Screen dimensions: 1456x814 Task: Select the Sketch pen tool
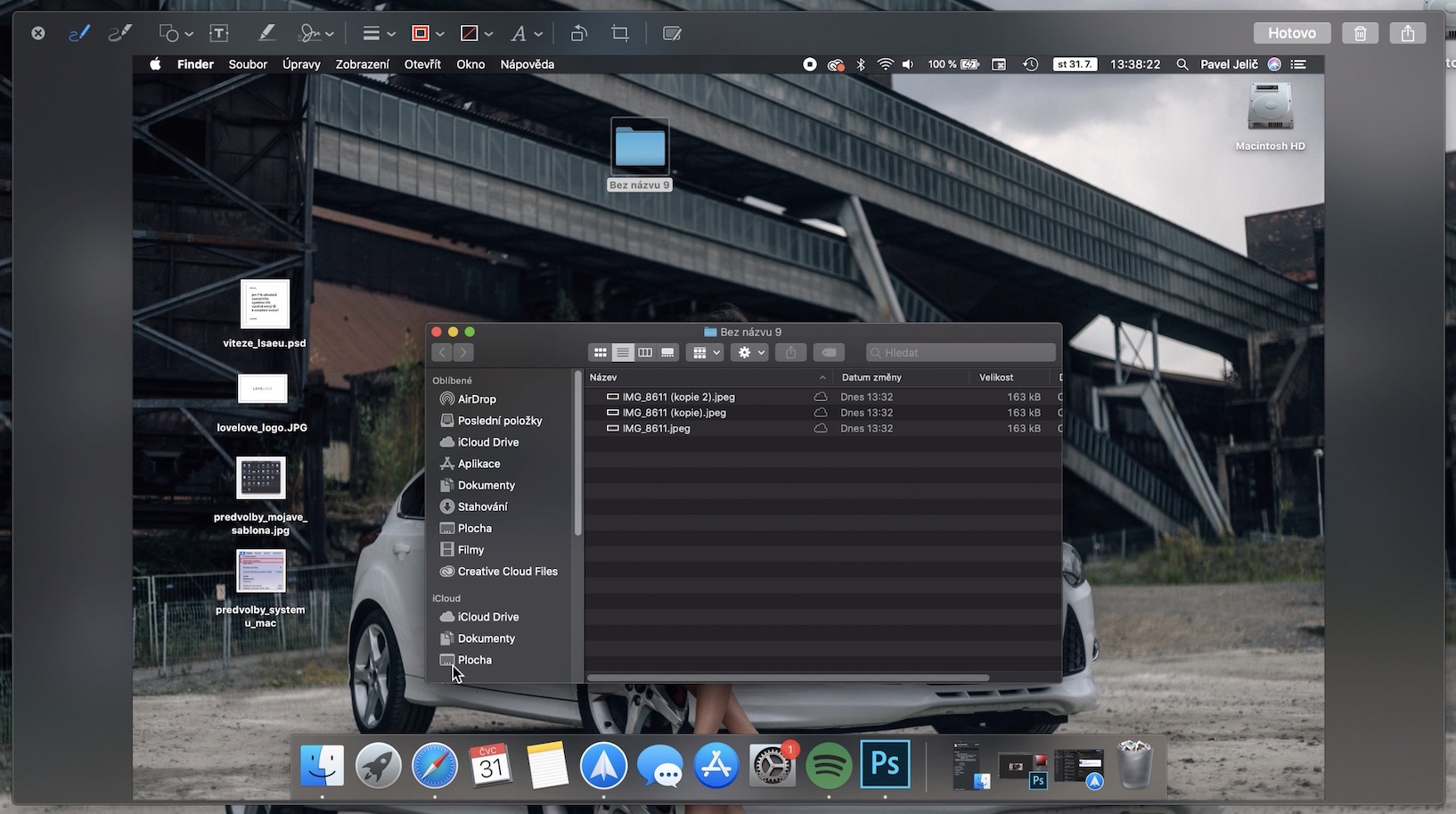pyautogui.click(x=79, y=33)
